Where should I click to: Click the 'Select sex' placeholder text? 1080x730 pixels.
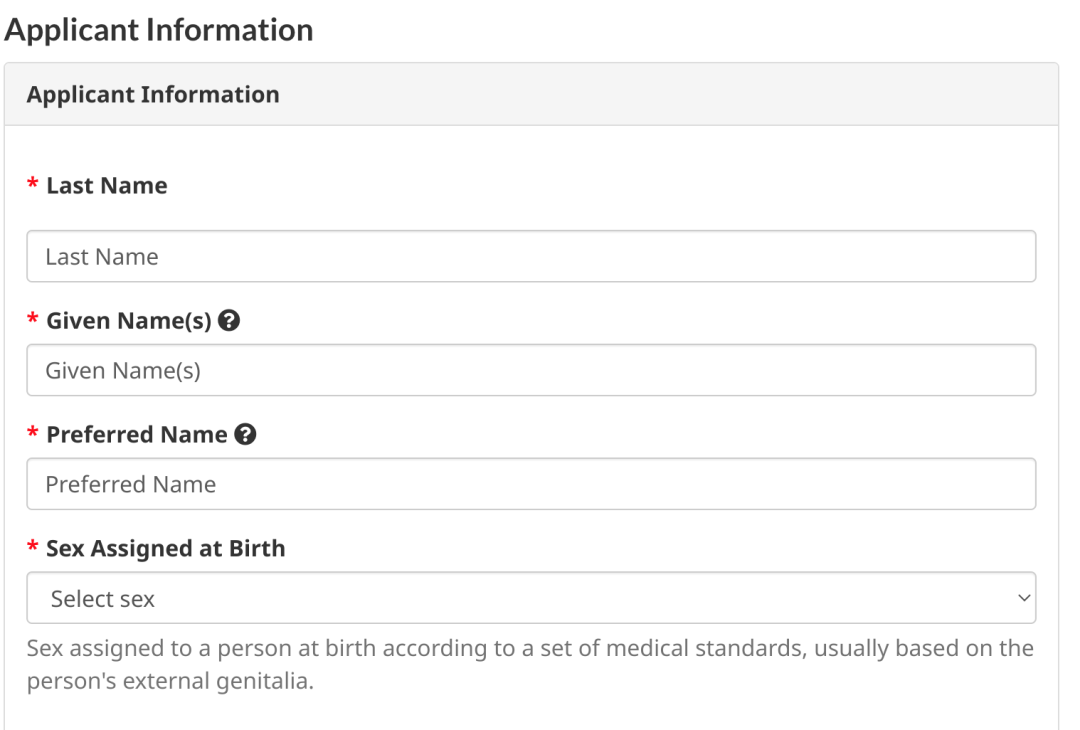click(x=103, y=599)
